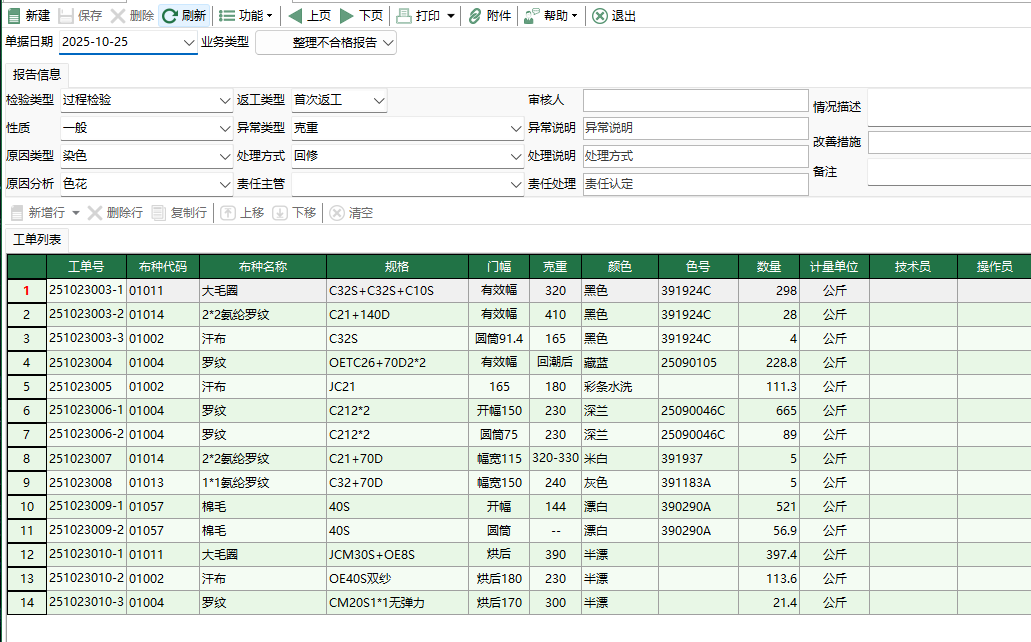Switch to the 报告信息 tab
Viewport: 1031px width, 642px height.
(x=35, y=73)
